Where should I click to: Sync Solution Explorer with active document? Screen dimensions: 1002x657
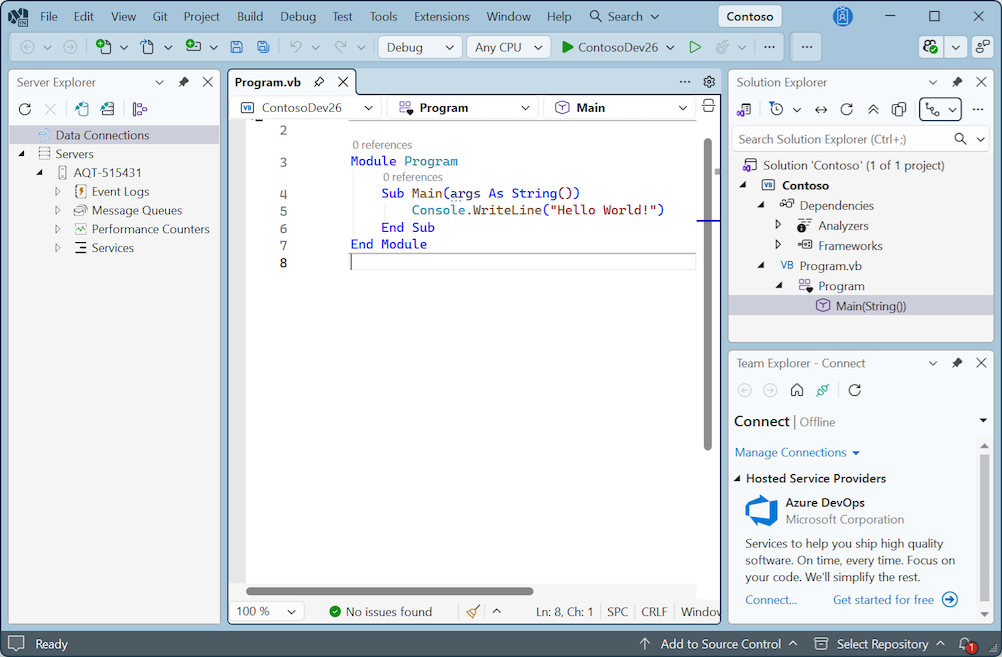click(820, 109)
